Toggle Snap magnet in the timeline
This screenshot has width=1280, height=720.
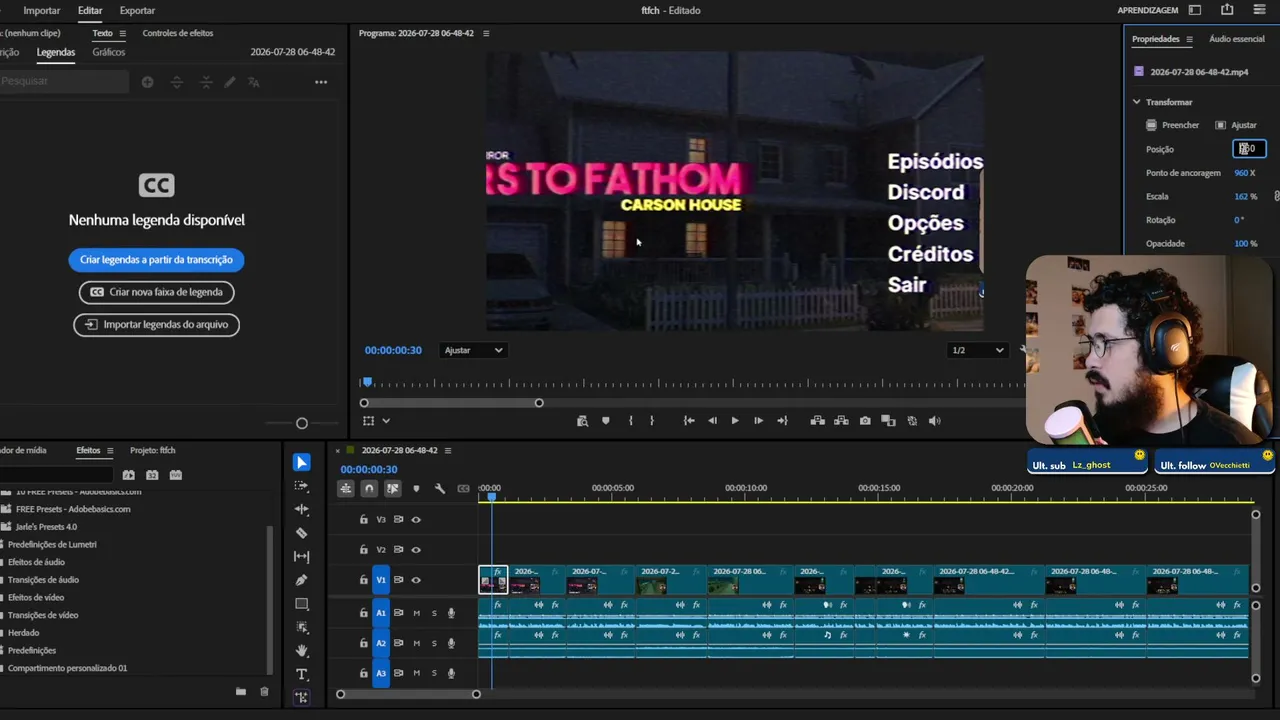click(x=369, y=489)
